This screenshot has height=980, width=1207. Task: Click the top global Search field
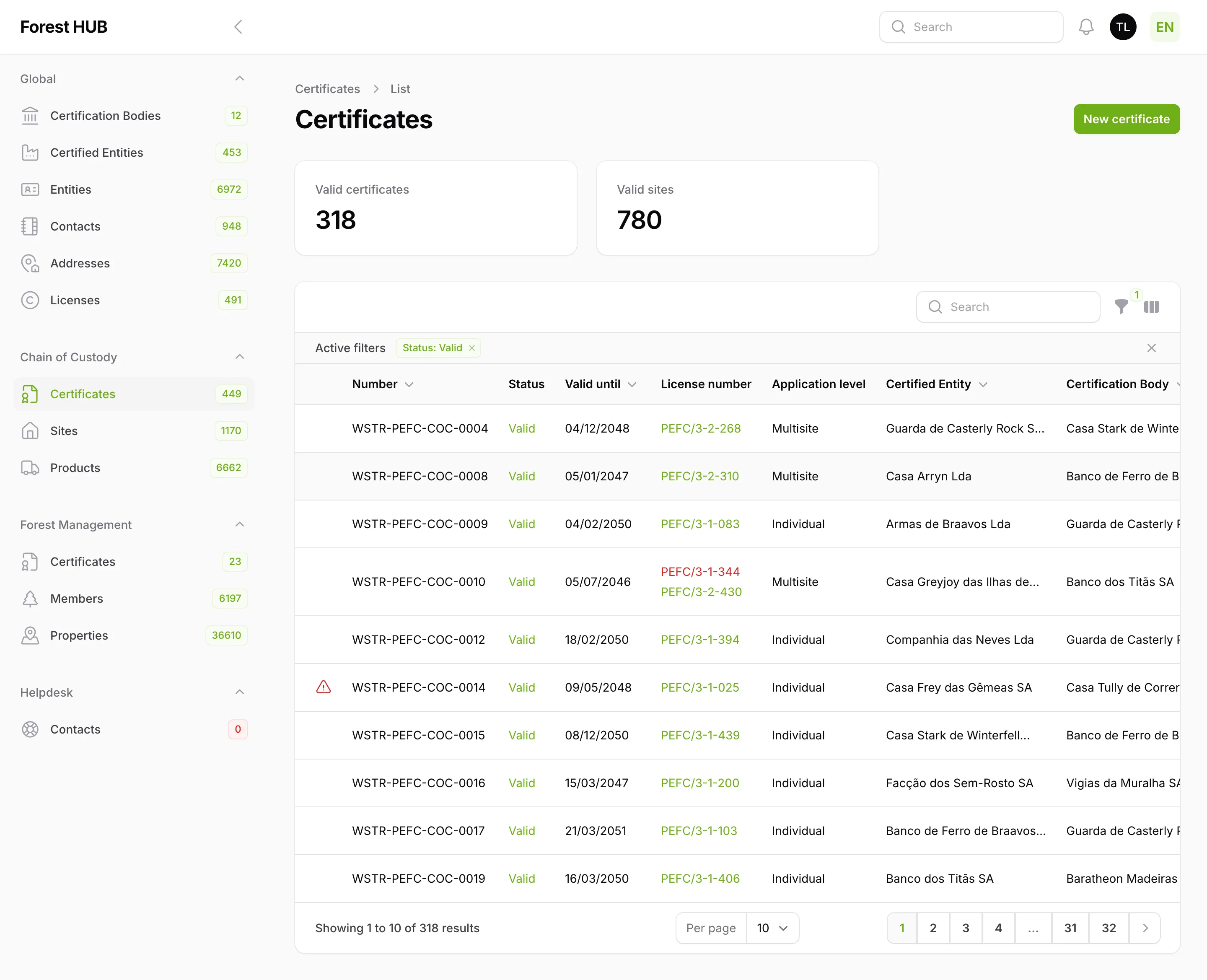[971, 26]
